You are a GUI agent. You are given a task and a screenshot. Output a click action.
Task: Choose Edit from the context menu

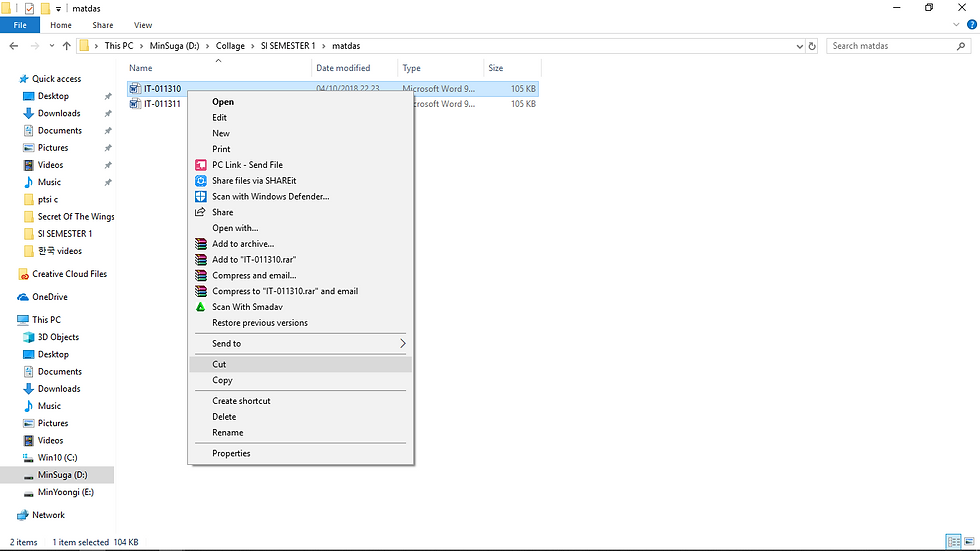click(x=300, y=117)
